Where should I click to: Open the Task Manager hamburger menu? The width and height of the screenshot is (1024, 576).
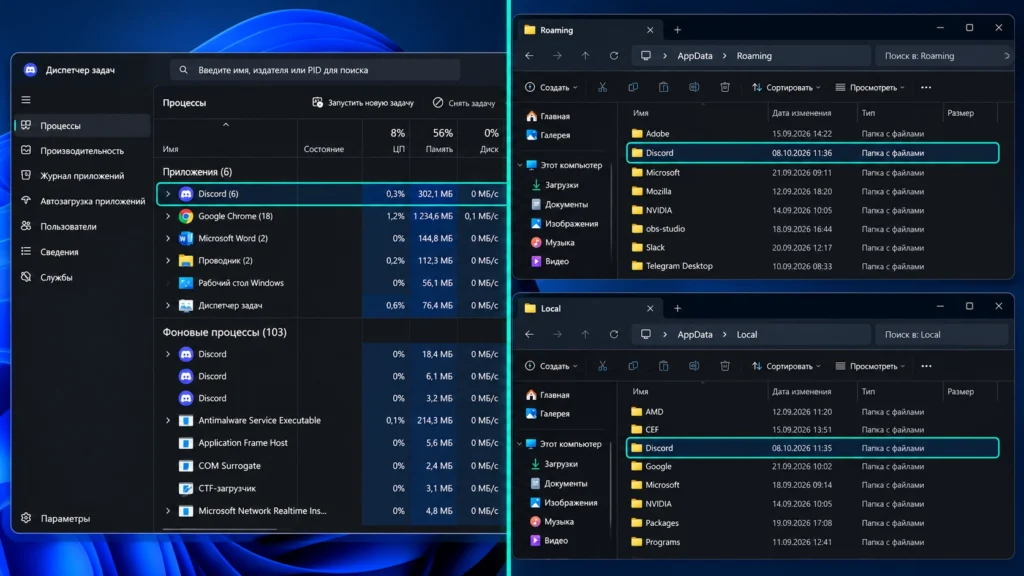pos(26,100)
